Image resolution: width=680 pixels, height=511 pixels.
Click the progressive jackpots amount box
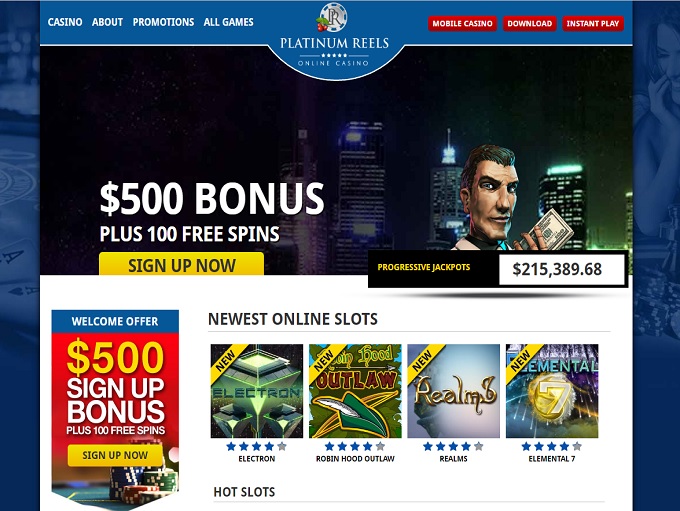point(562,269)
